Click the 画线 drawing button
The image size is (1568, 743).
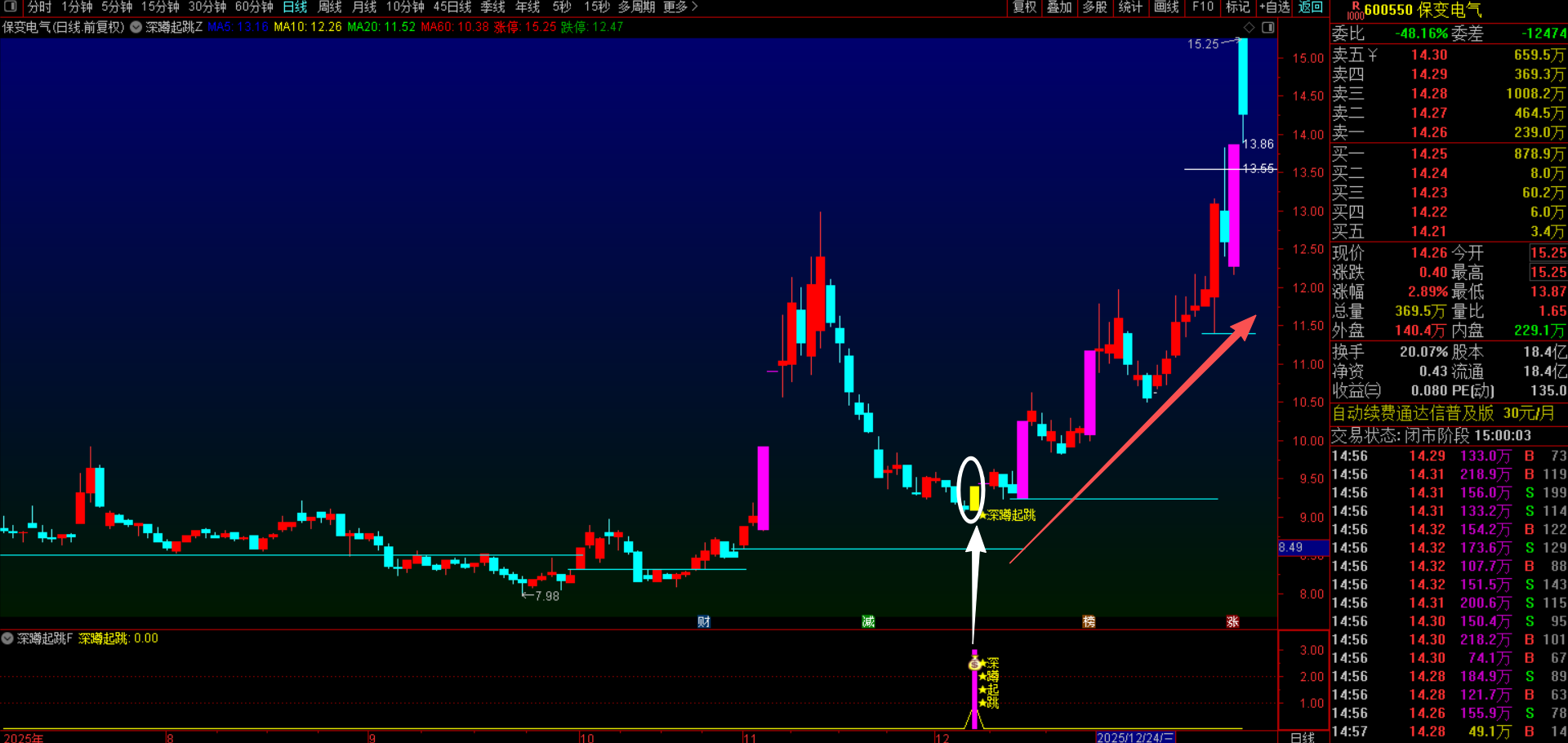click(1166, 7)
